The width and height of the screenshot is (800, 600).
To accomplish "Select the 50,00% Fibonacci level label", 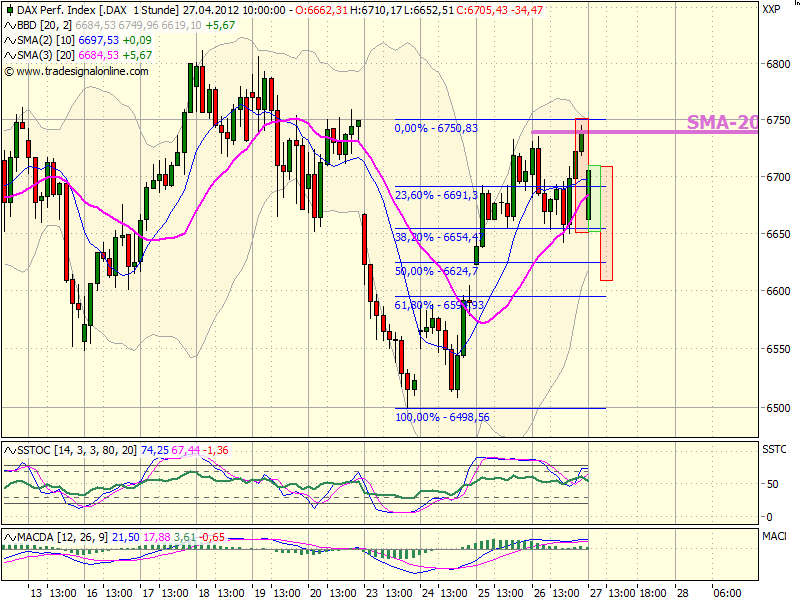I will click(436, 271).
